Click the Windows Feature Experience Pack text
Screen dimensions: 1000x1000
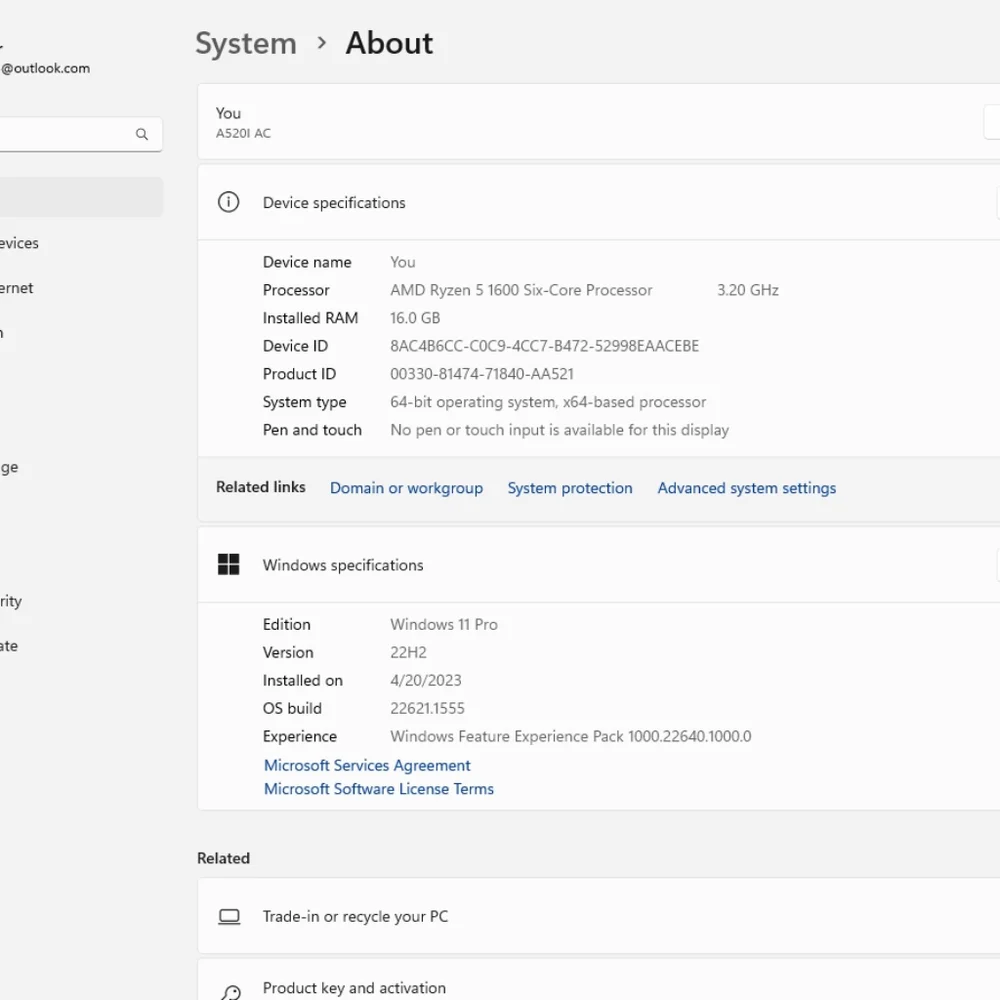coord(571,737)
